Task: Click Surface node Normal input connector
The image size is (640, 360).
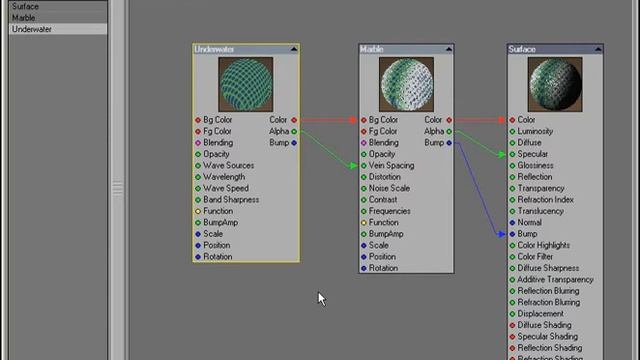Action: [x=512, y=223]
